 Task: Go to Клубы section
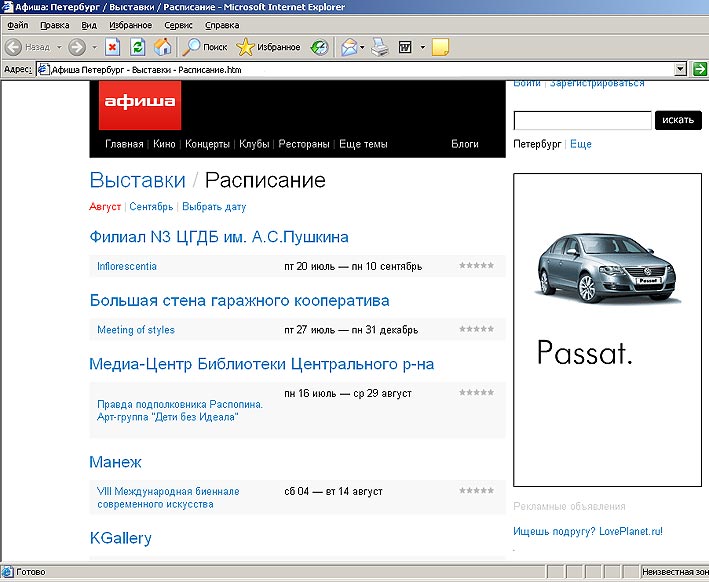pos(254,144)
